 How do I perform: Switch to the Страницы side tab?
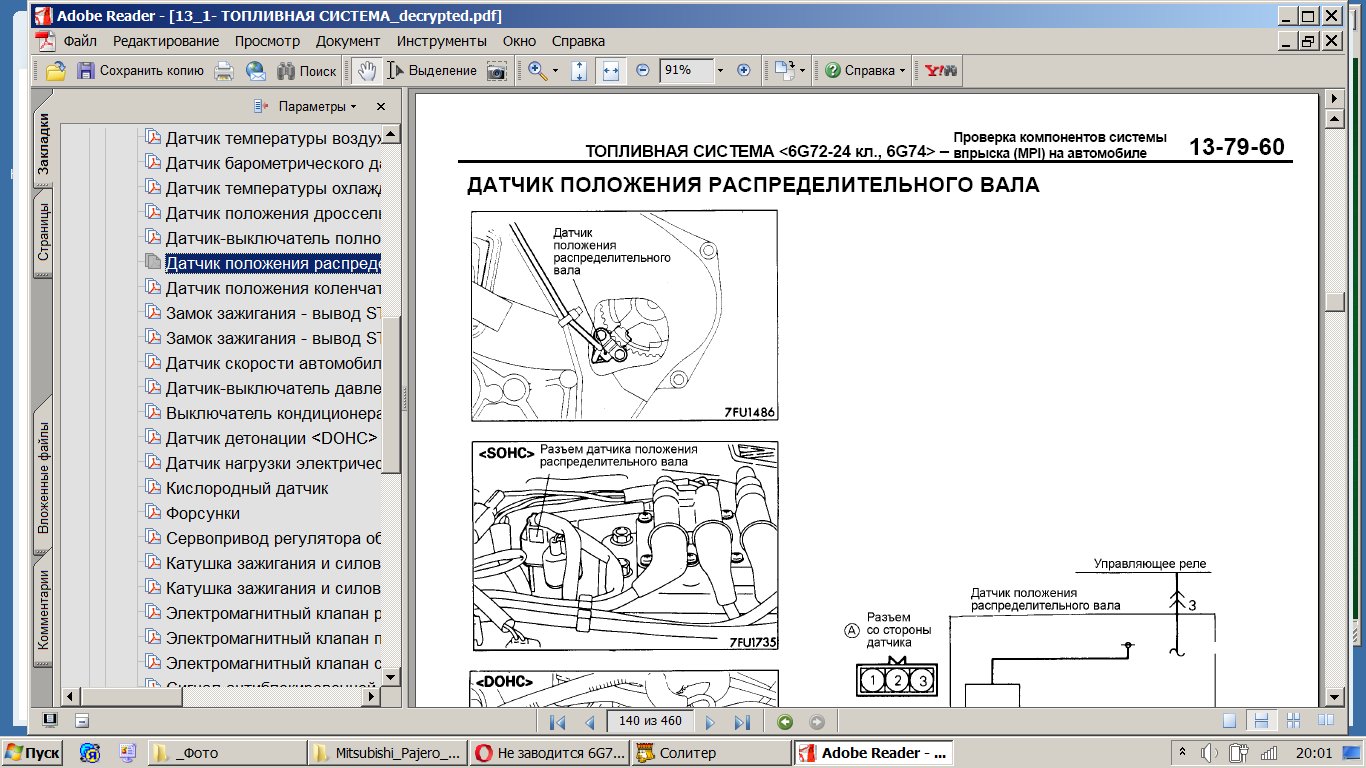tap(44, 232)
